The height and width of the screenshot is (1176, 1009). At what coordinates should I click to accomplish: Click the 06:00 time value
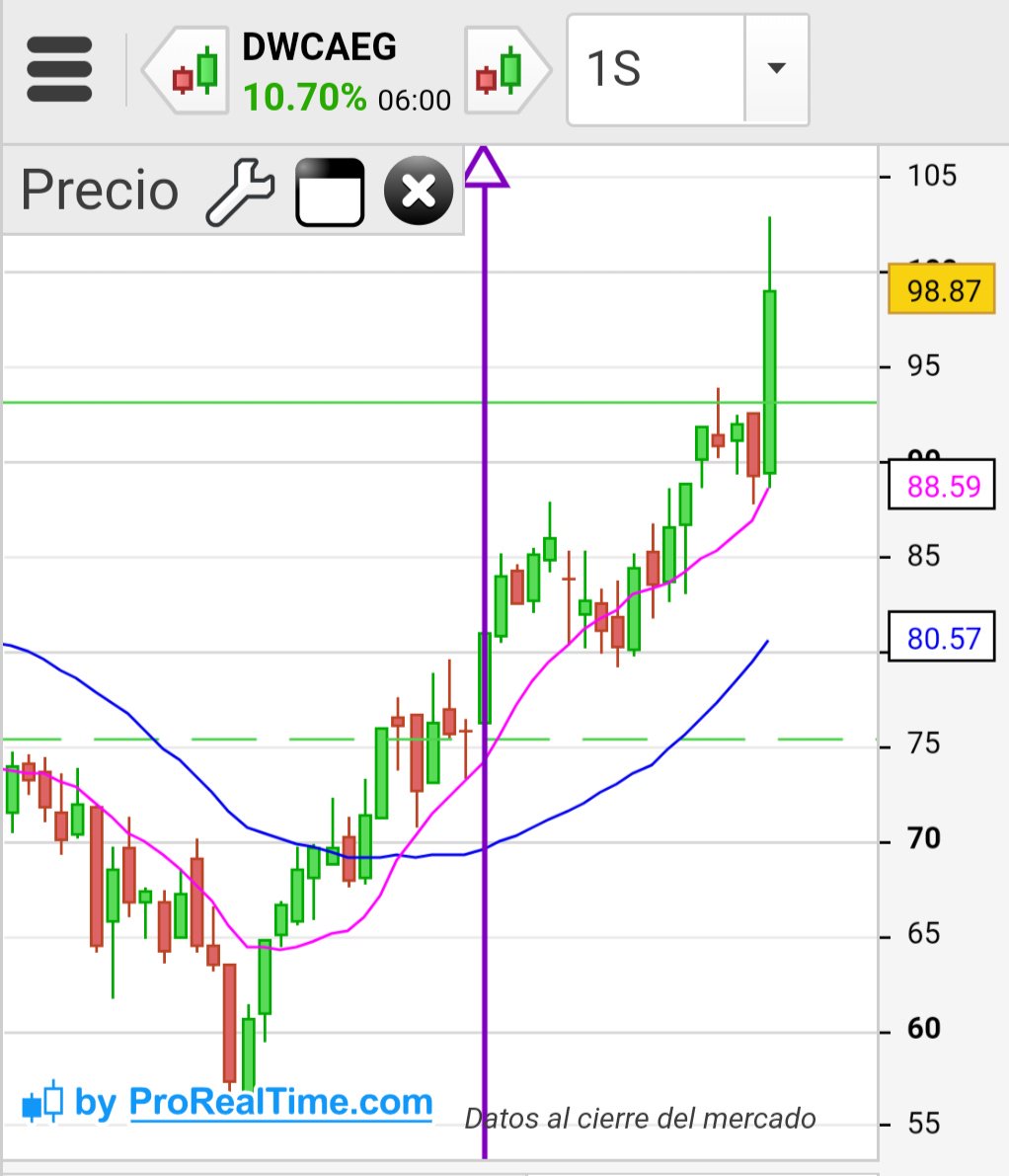pos(415,100)
